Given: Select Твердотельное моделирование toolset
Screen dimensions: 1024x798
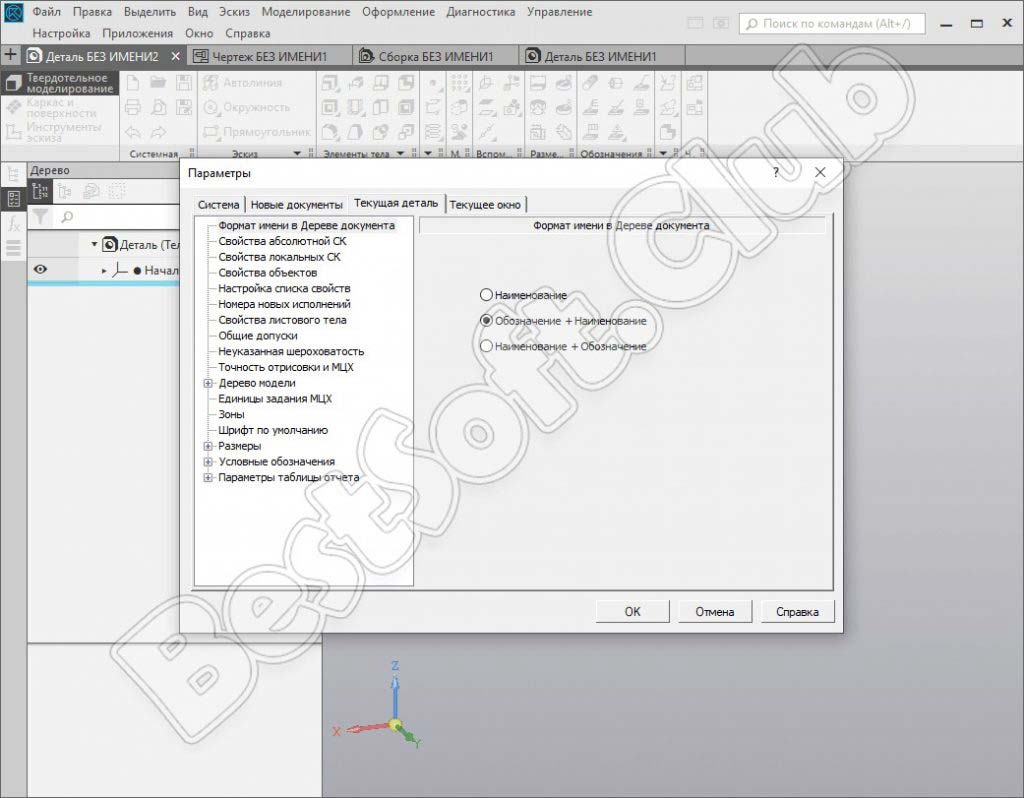Looking at the screenshot, I should click(60, 83).
